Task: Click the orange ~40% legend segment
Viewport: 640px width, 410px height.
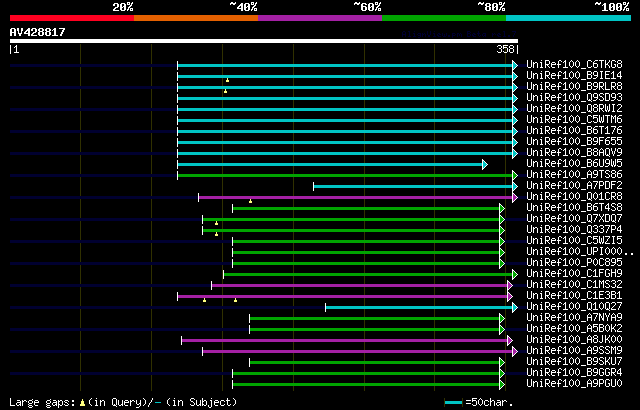Action: [196, 18]
